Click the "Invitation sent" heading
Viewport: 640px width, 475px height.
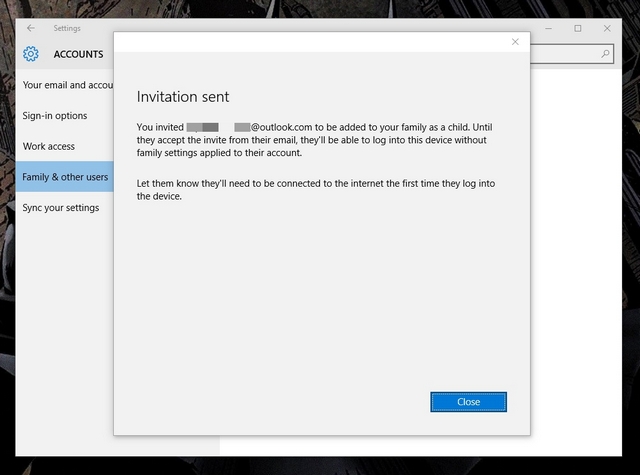tap(183, 97)
